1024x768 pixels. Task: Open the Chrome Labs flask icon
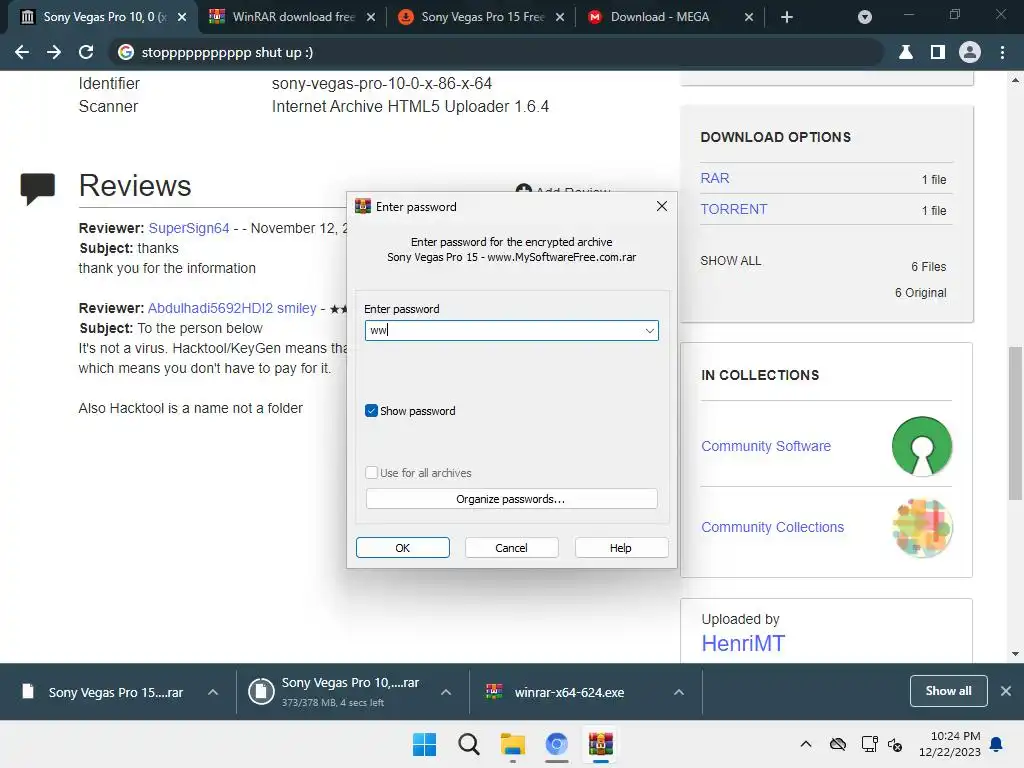[x=906, y=52]
